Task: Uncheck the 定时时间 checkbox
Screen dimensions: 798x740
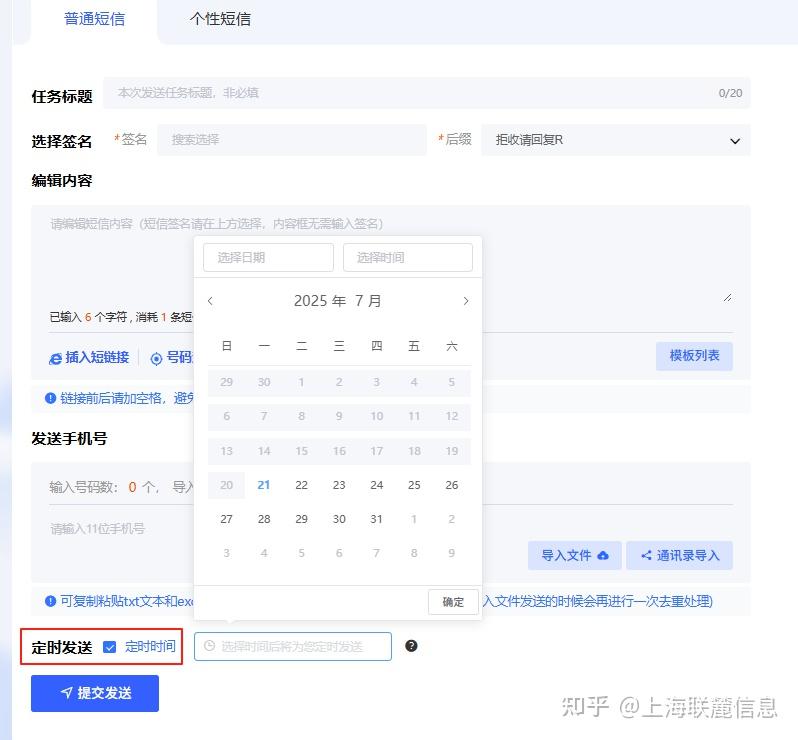Action: [x=109, y=647]
